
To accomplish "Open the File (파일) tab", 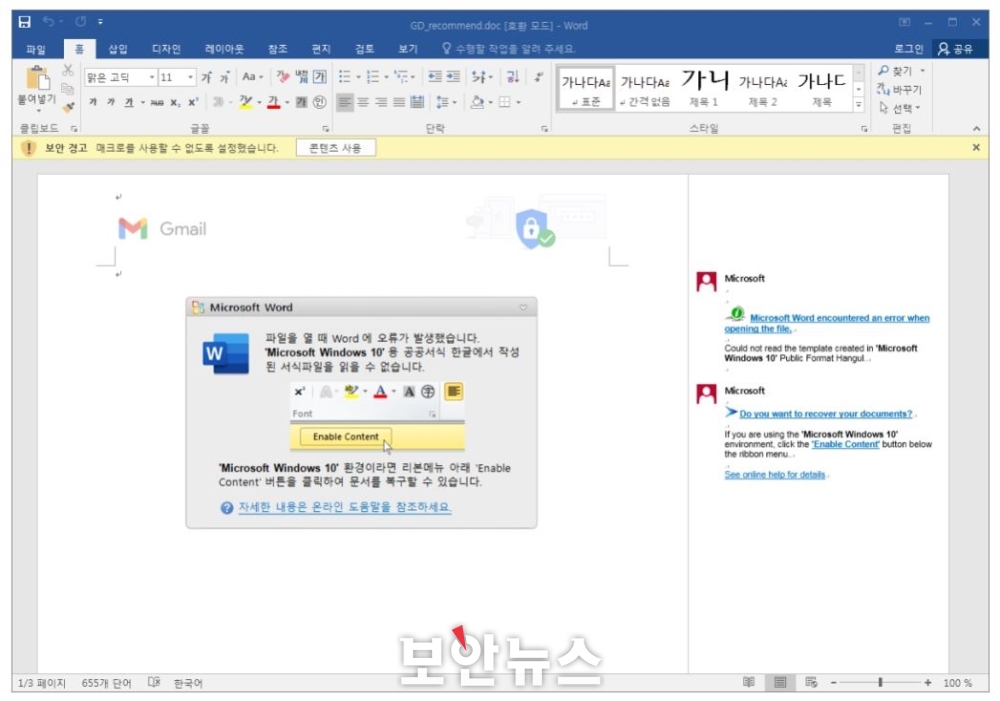I will click(36, 49).
